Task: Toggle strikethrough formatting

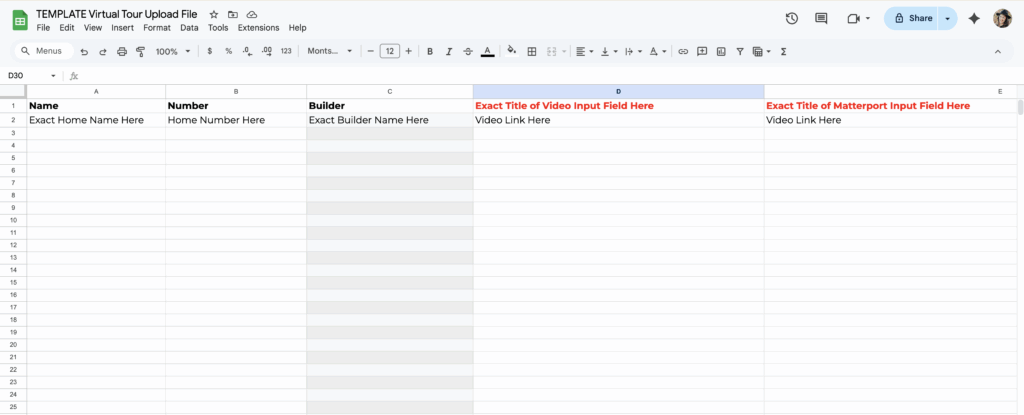Action: tap(468, 51)
